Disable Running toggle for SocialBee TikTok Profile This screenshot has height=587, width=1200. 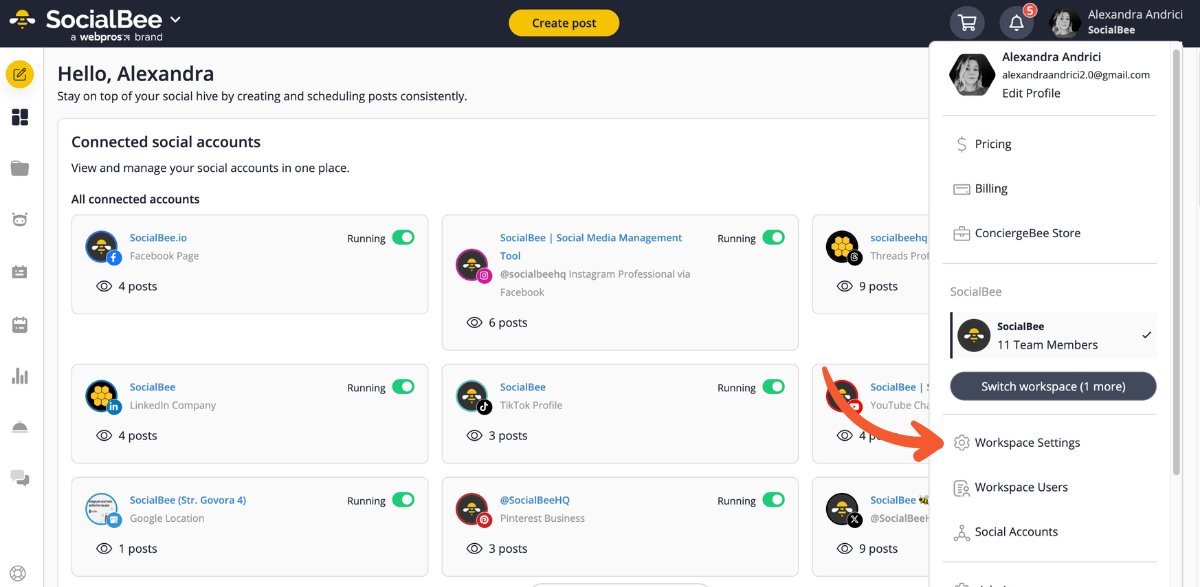click(x=773, y=387)
